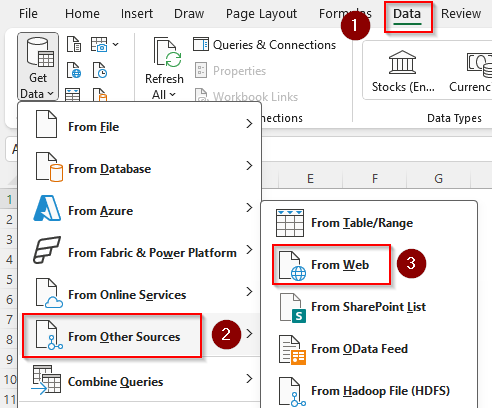492x408 pixels.
Task: Expand From Fabric & Power Platform arrow
Action: (249, 250)
